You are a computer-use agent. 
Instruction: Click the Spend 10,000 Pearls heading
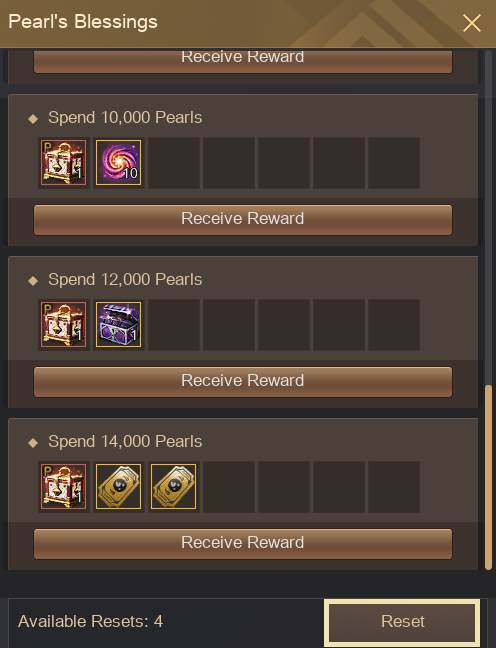pyautogui.click(x=125, y=117)
